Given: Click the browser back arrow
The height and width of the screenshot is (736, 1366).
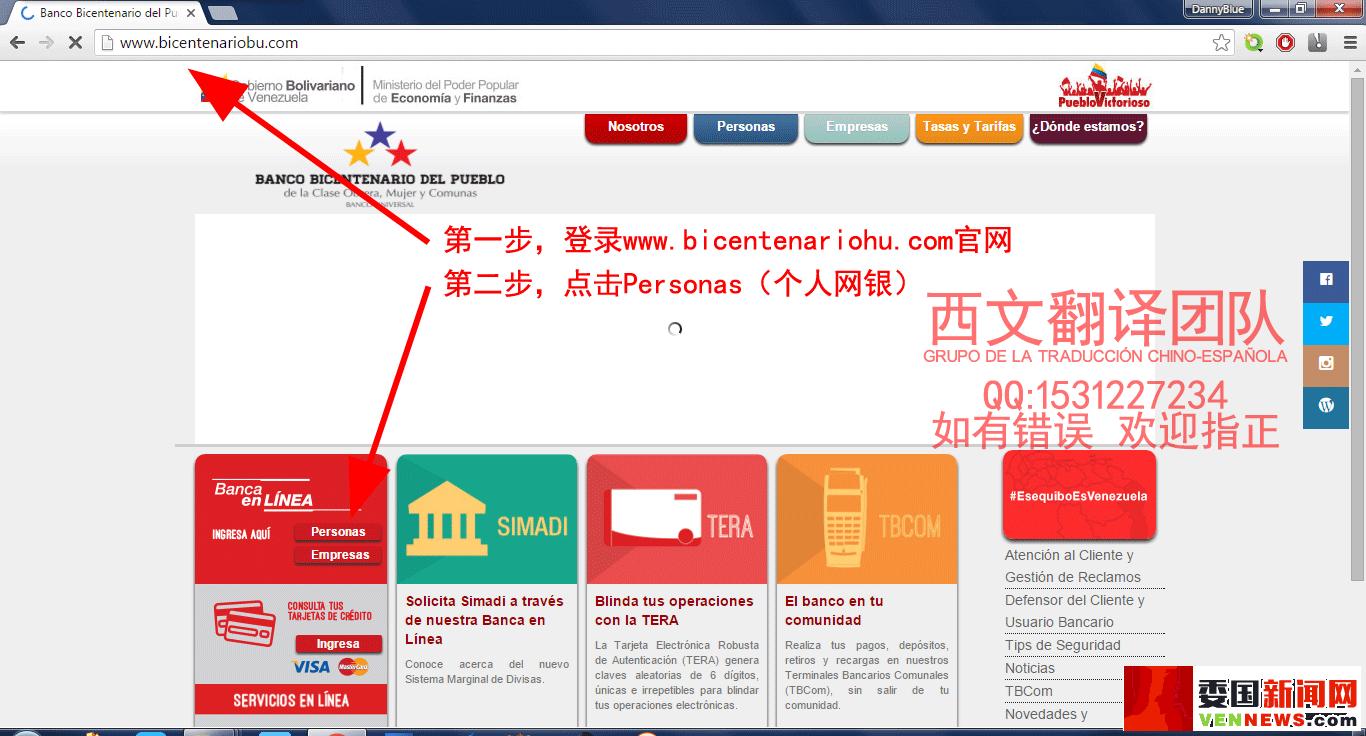Looking at the screenshot, I should (17, 43).
